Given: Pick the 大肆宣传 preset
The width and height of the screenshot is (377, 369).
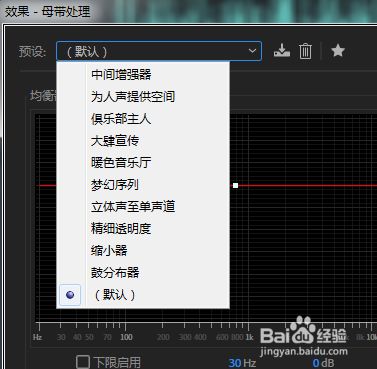Looking at the screenshot, I should [x=143, y=141].
